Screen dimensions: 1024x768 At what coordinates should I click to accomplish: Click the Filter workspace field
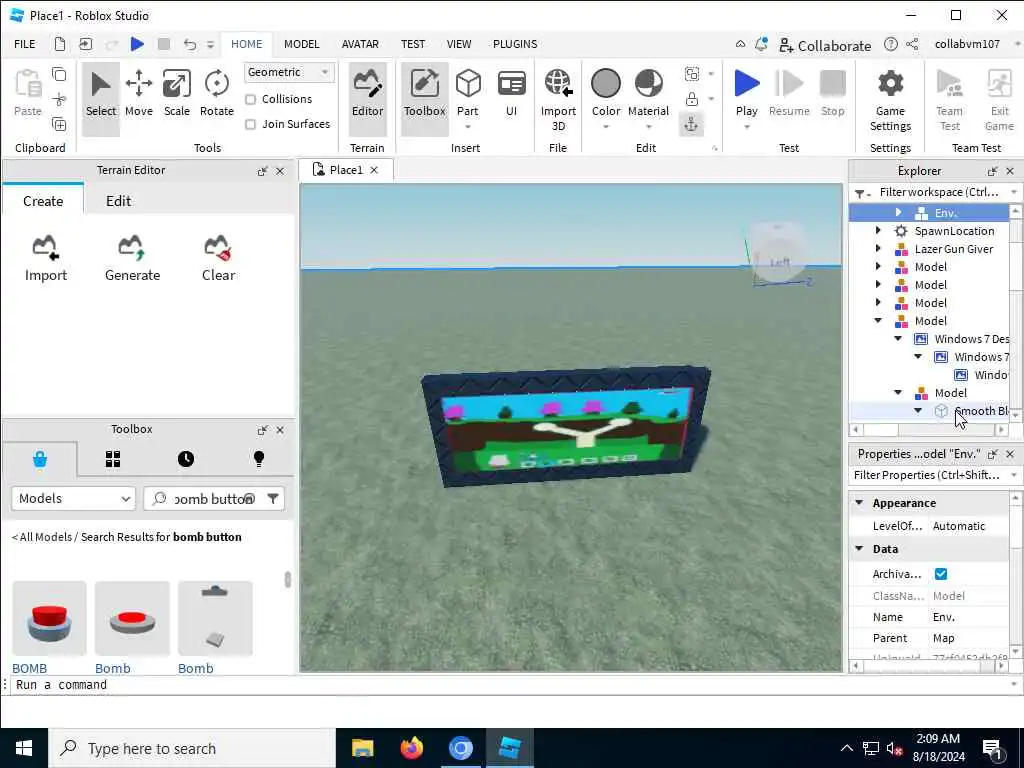(x=939, y=192)
